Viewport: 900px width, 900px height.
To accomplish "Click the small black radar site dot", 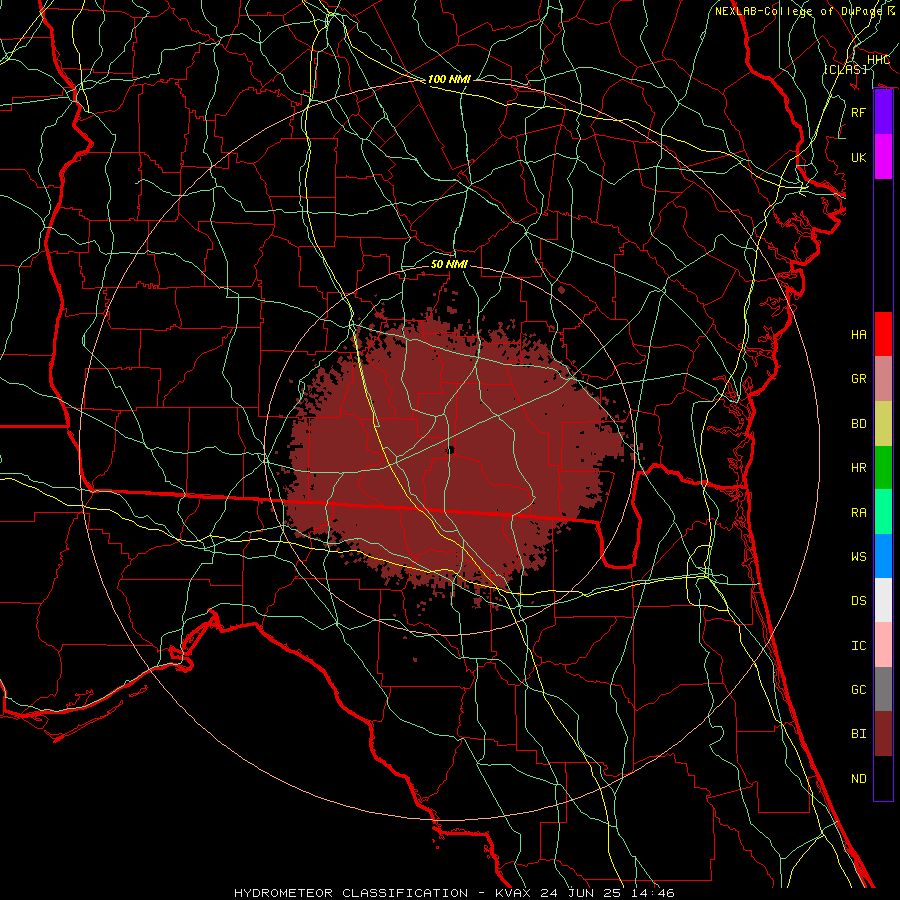I will [451, 450].
